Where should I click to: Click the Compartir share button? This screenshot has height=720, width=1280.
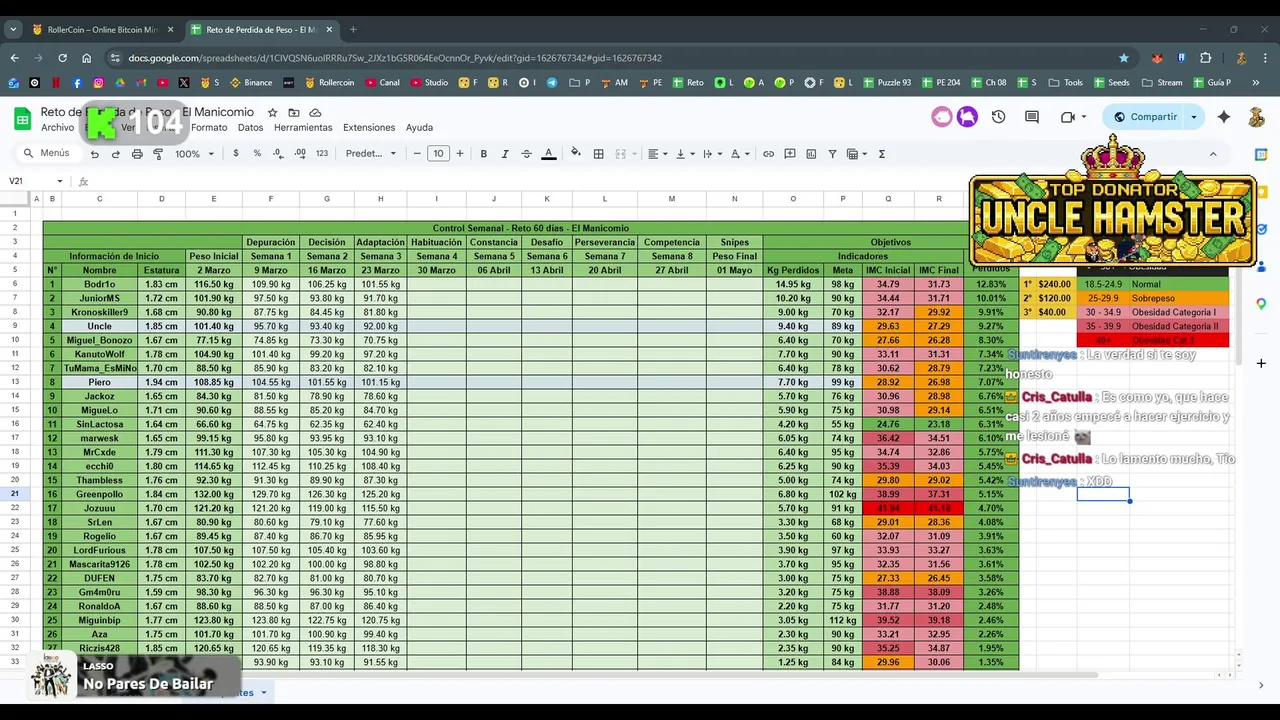1145,117
